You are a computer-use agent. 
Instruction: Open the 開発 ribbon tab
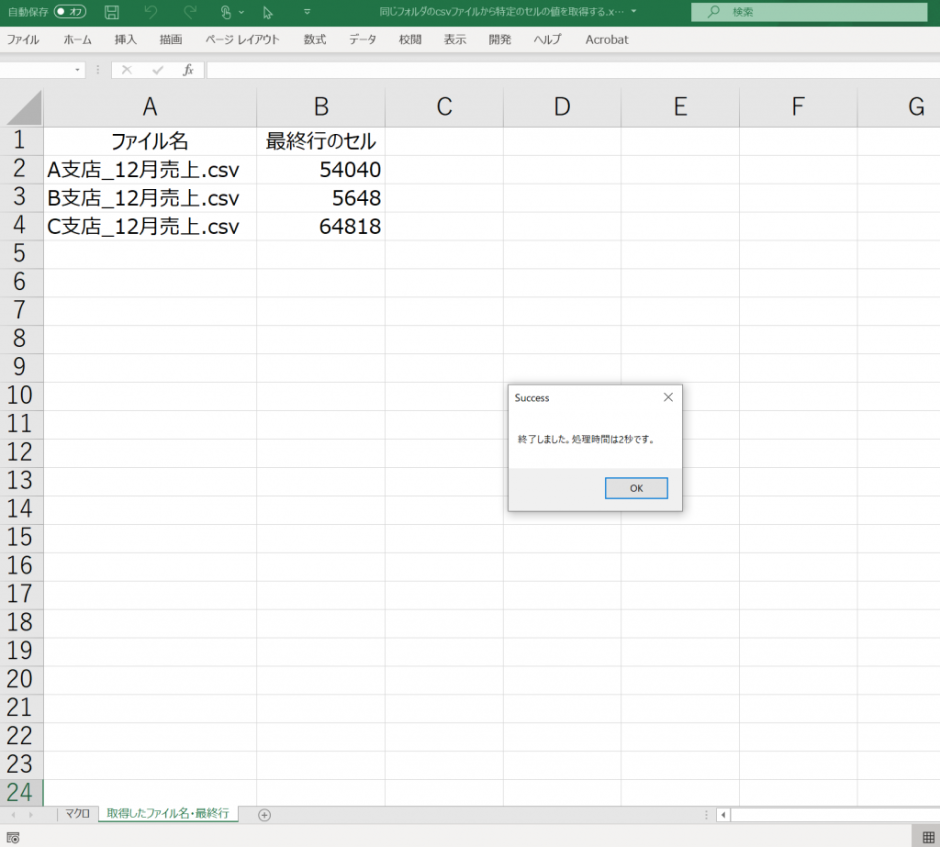click(x=500, y=40)
